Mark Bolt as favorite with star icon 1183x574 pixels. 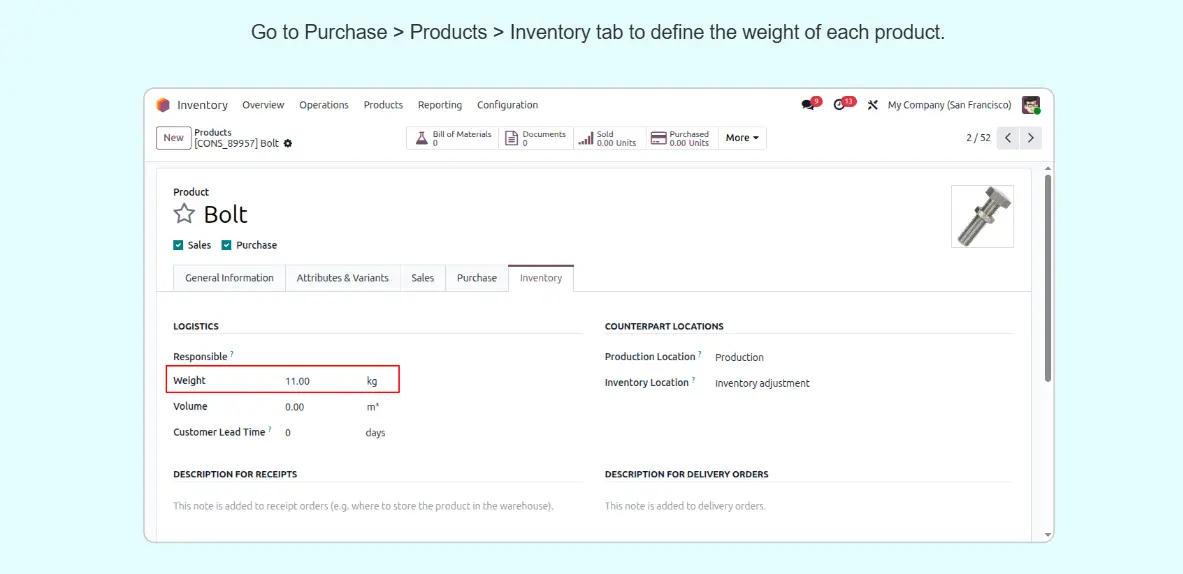point(184,214)
